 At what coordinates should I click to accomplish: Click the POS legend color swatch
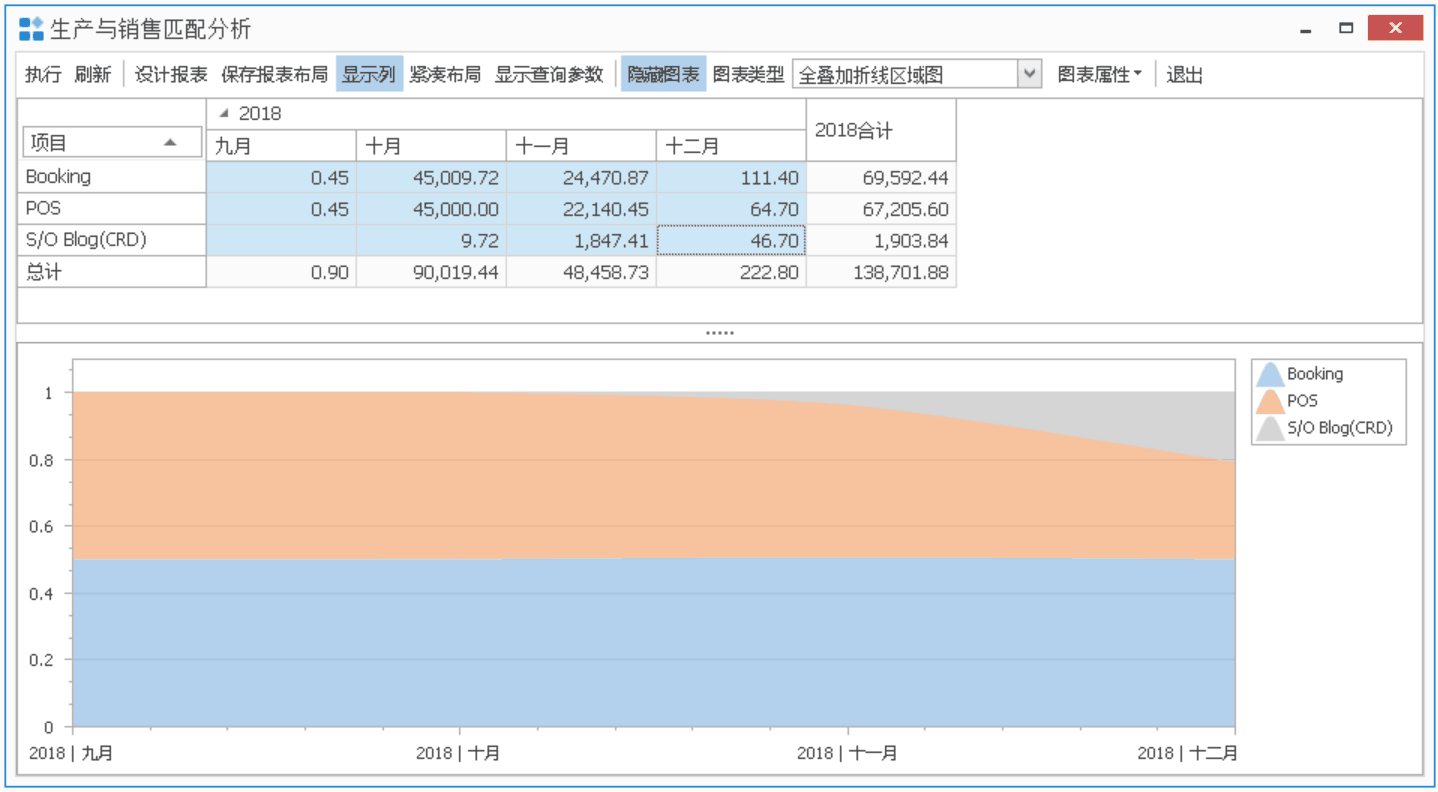pyautogui.click(x=1269, y=402)
